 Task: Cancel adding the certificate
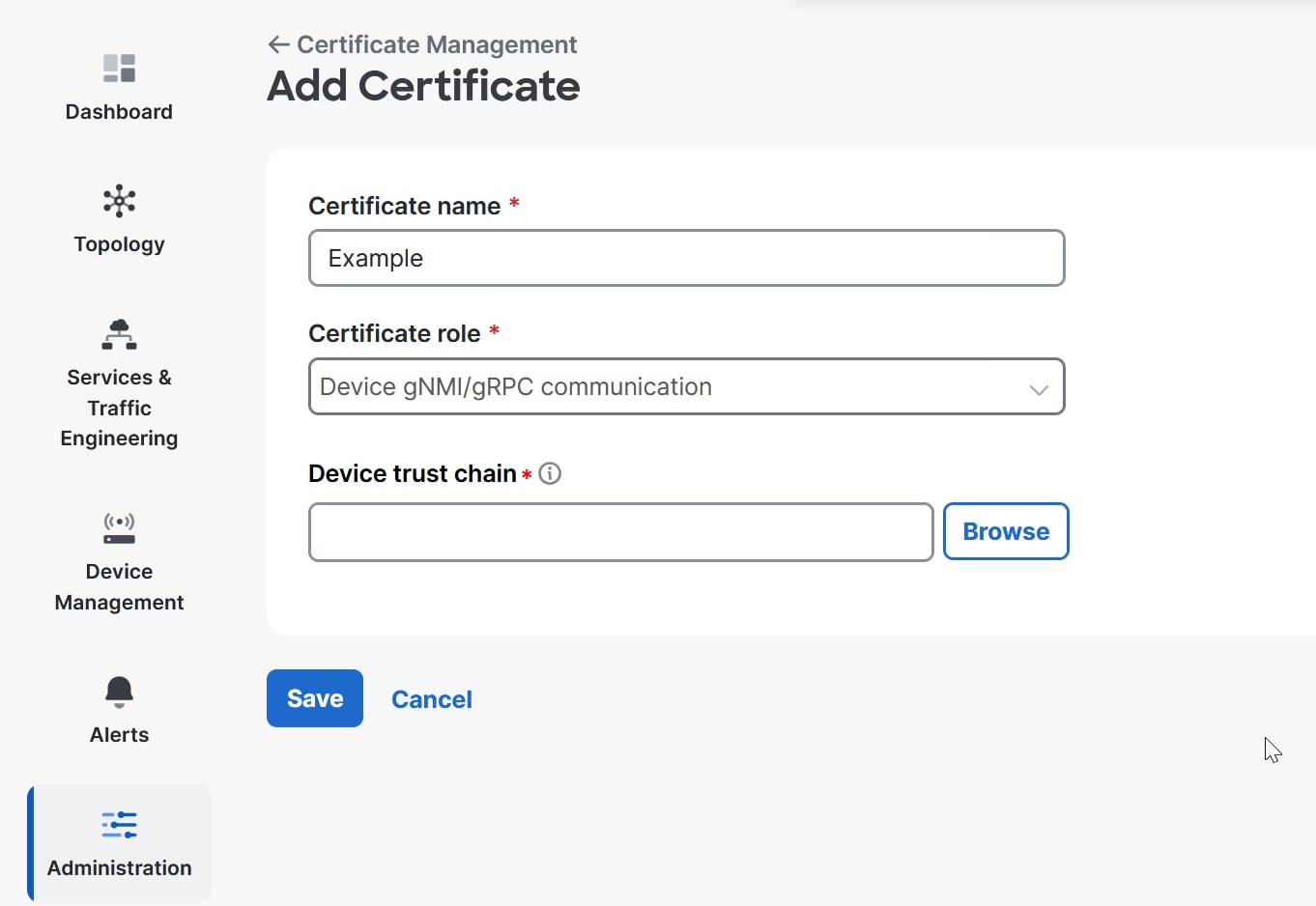432,699
